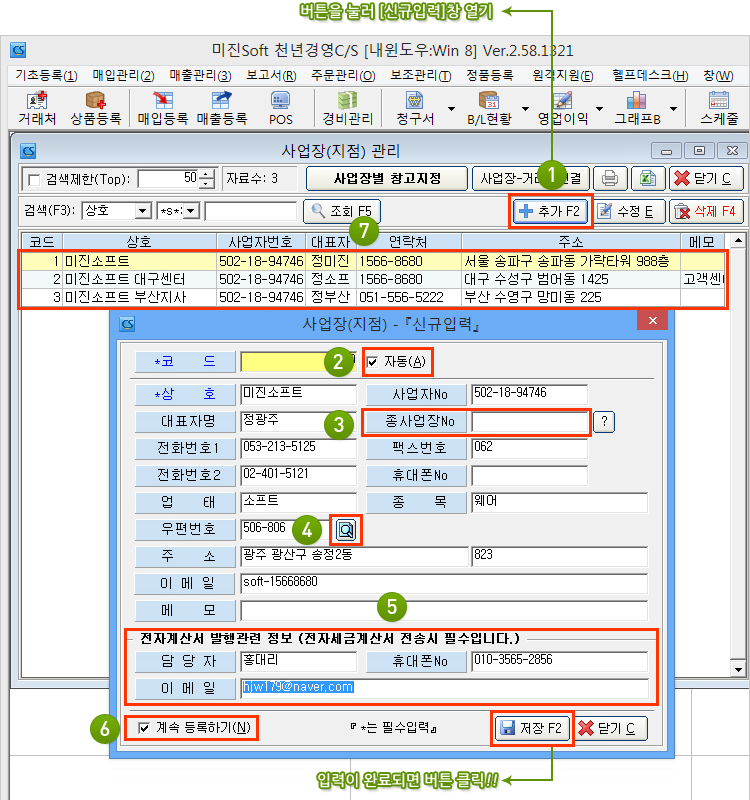Click the 수정 E edit button
The image size is (750, 800).
629,211
